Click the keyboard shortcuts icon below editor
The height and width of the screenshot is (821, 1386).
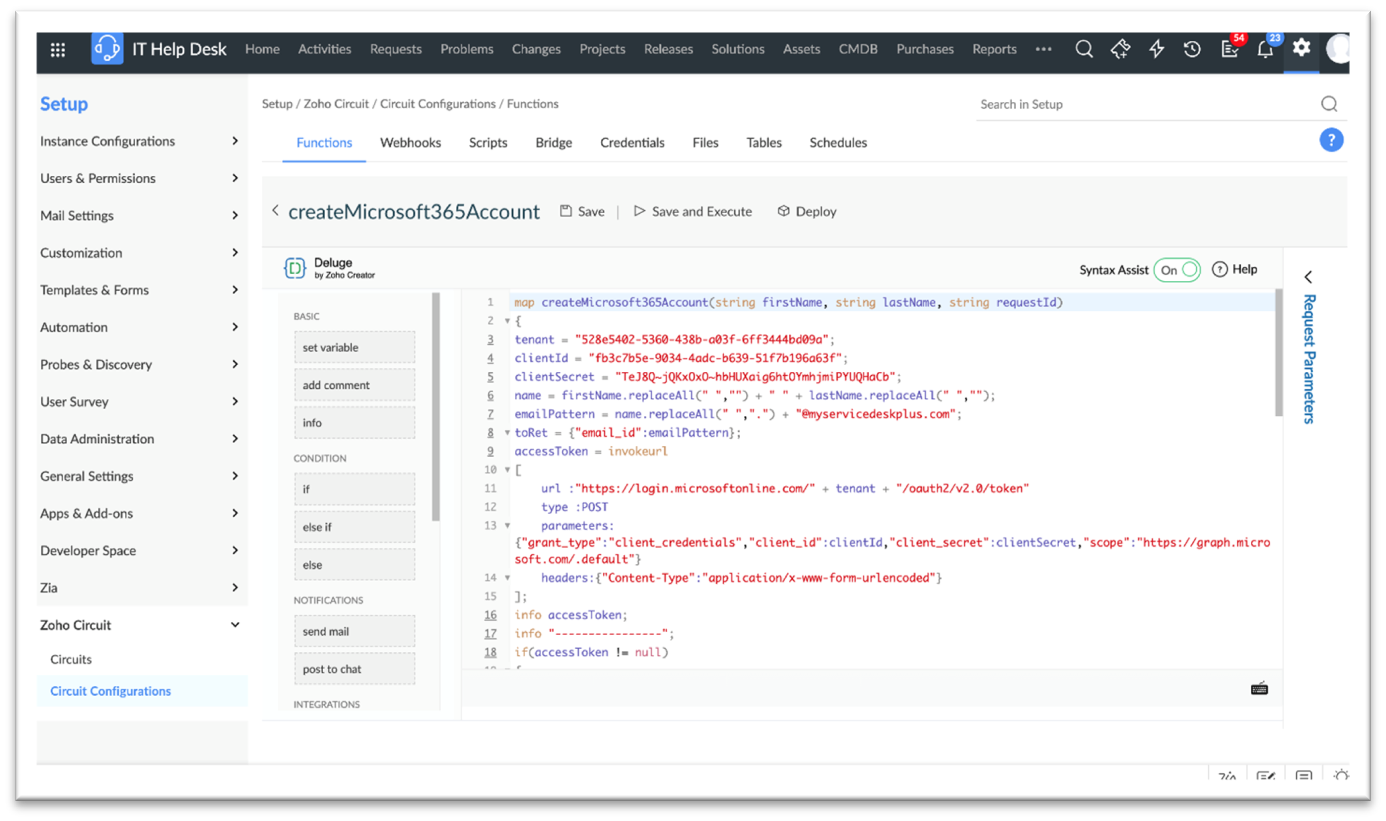click(x=1259, y=688)
